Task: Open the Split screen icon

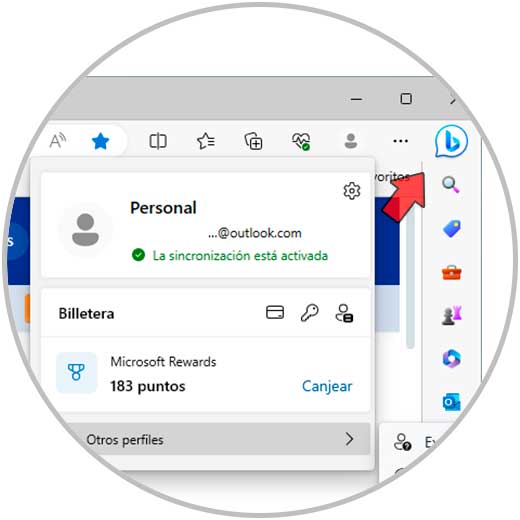Action: click(158, 141)
